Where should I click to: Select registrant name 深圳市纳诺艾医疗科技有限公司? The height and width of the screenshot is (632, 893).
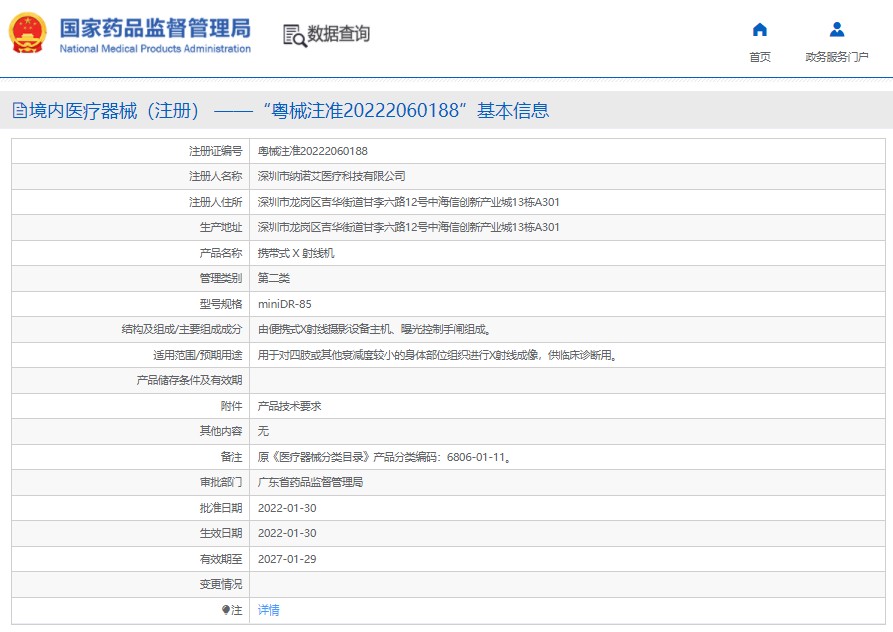coord(331,176)
